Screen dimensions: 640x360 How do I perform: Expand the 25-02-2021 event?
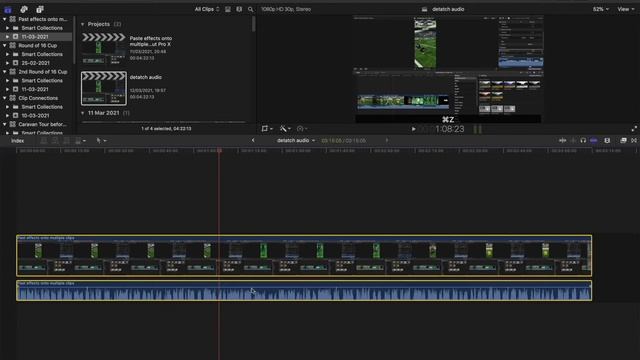pyautogui.click(x=7, y=63)
